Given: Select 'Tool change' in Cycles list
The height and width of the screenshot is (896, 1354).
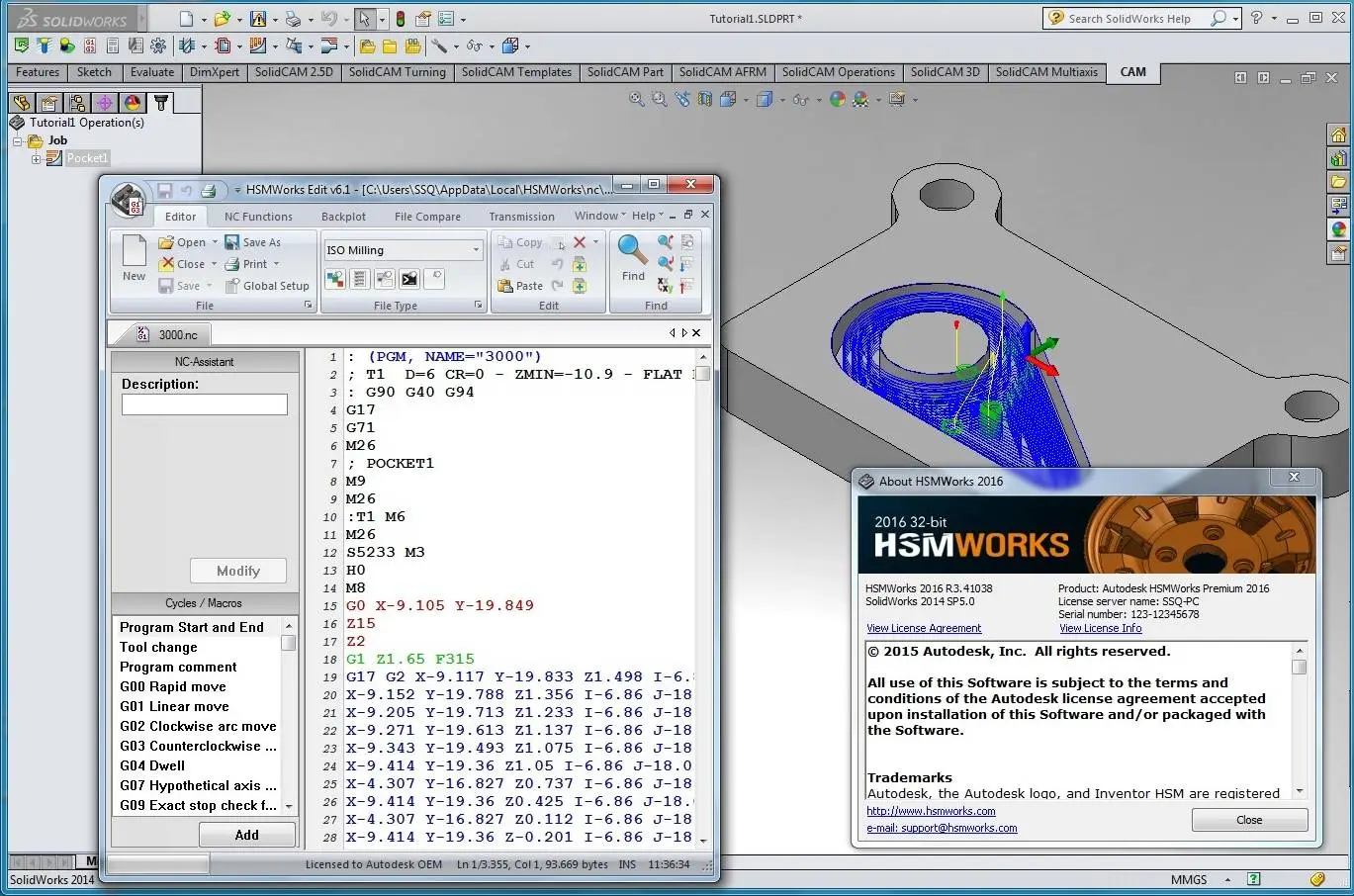Looking at the screenshot, I should tap(158, 647).
